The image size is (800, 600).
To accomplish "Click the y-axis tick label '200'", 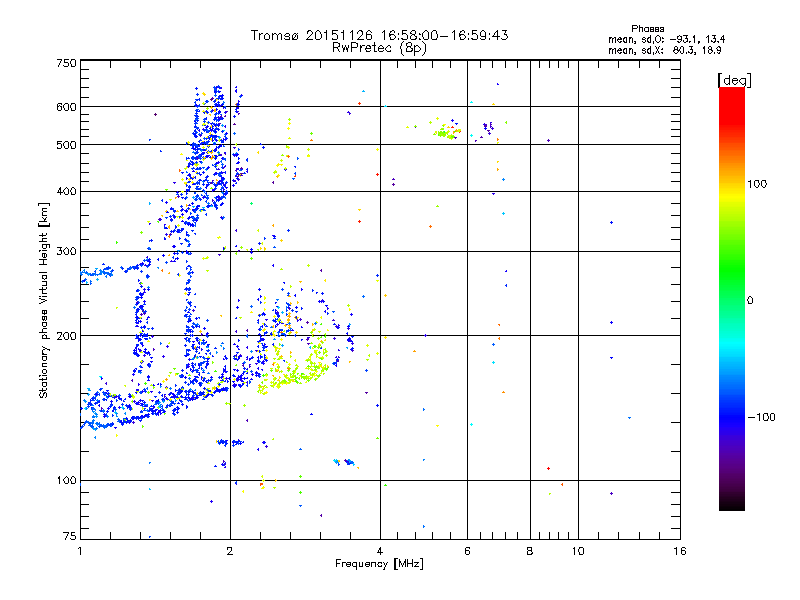I will click(66, 336).
